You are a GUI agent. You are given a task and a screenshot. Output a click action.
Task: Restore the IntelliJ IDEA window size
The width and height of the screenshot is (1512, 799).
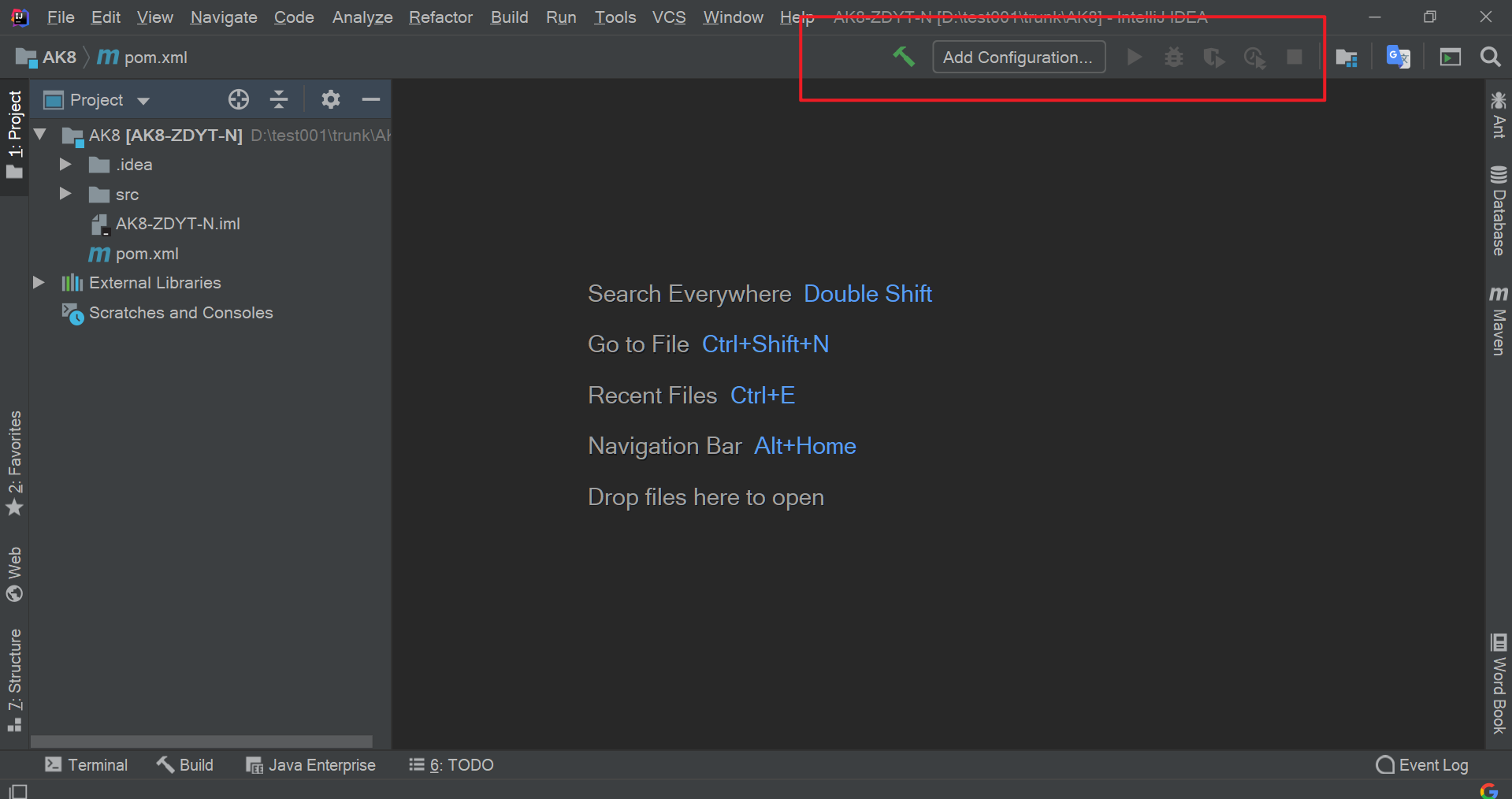click(1430, 17)
